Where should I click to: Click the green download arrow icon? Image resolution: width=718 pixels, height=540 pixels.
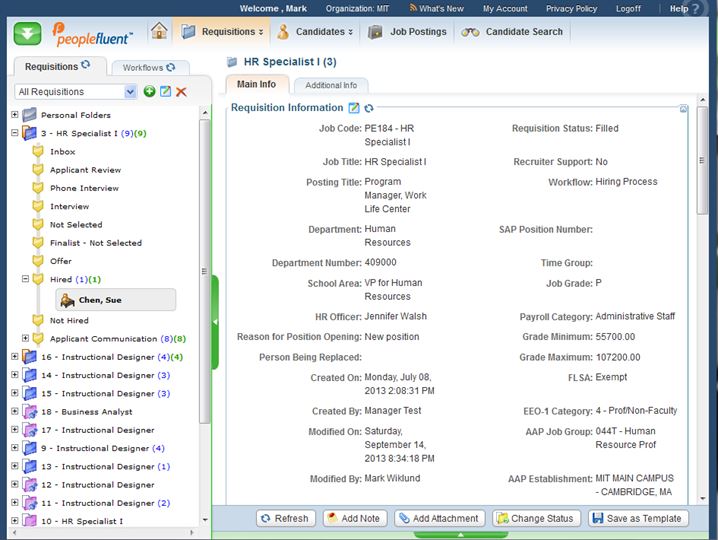pyautogui.click(x=27, y=32)
